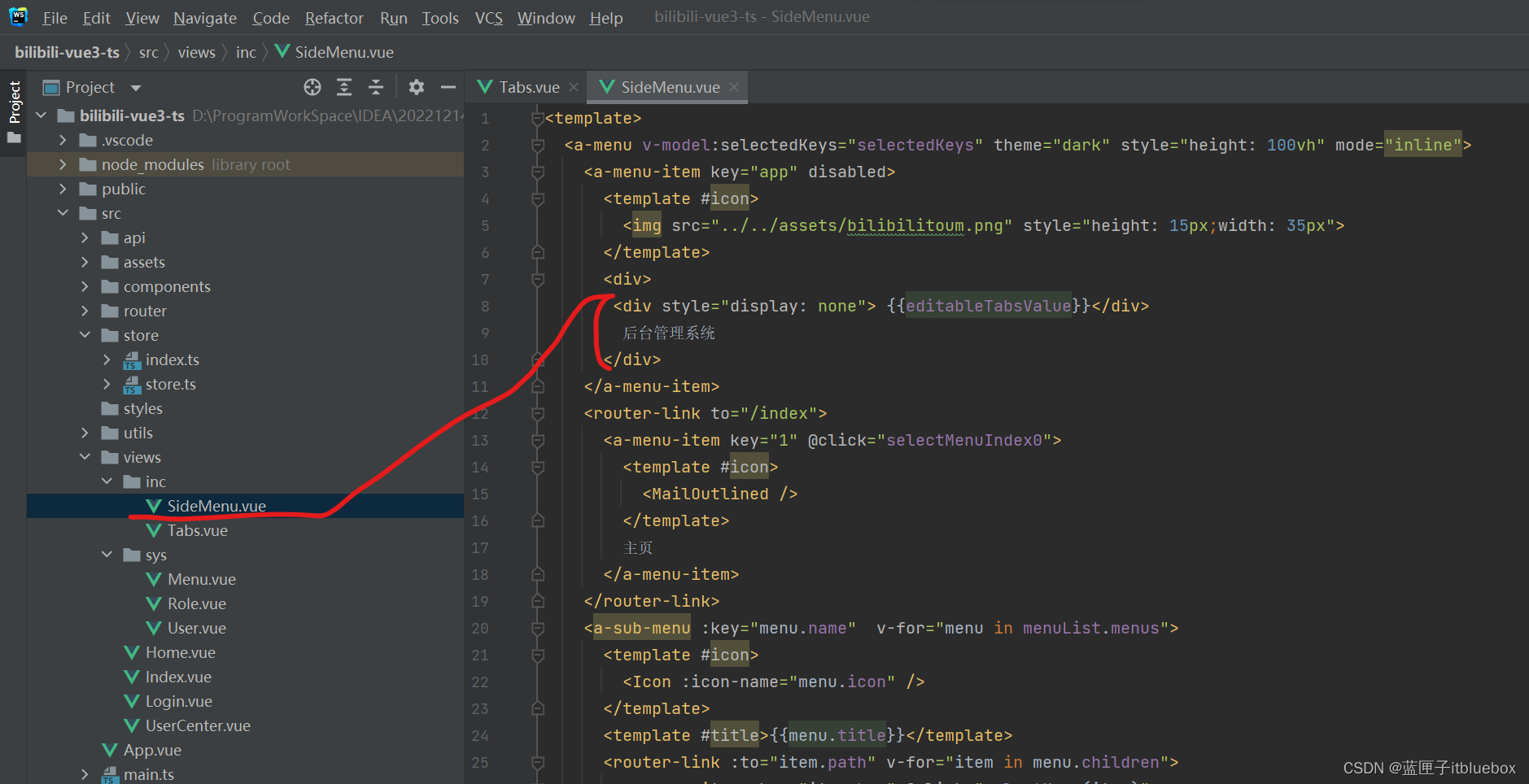Open the Refactor menu
The width and height of the screenshot is (1529, 784).
(x=334, y=18)
